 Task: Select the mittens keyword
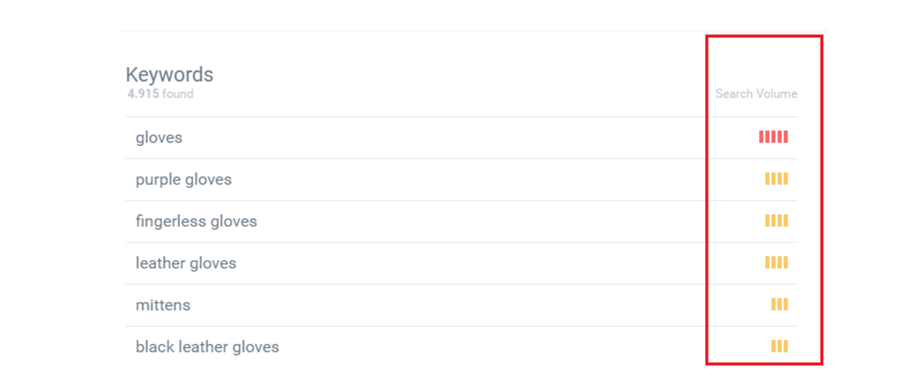point(163,305)
